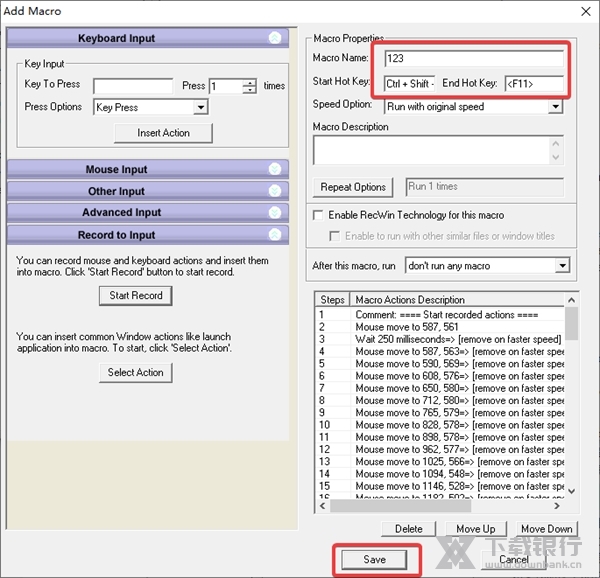Click the Insert Action button
Image resolution: width=600 pixels, height=578 pixels.
pyautogui.click(x=163, y=133)
